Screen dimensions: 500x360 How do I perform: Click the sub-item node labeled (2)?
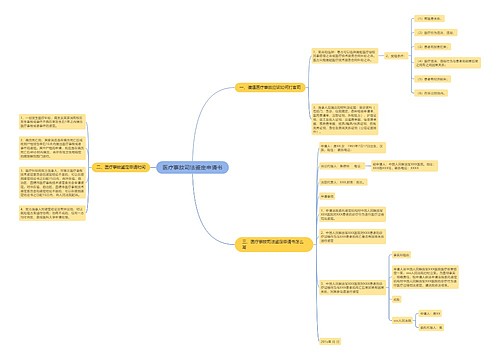[x=436, y=33]
